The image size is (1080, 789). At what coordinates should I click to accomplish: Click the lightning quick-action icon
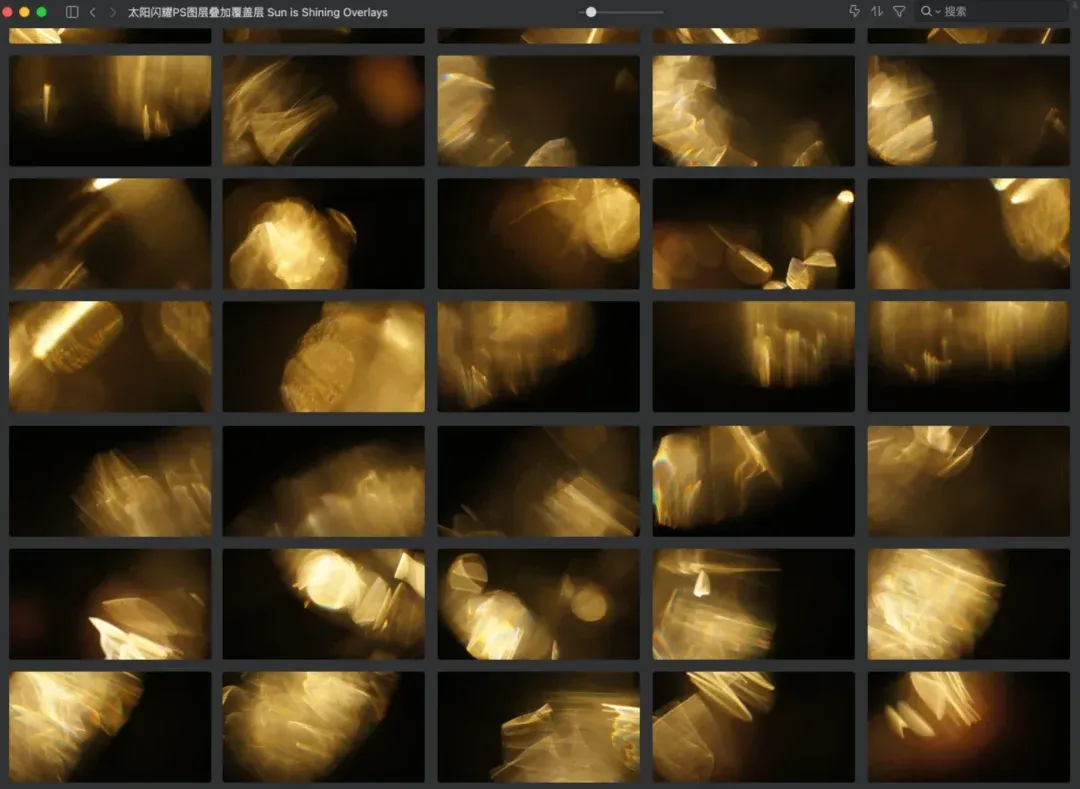coord(854,11)
